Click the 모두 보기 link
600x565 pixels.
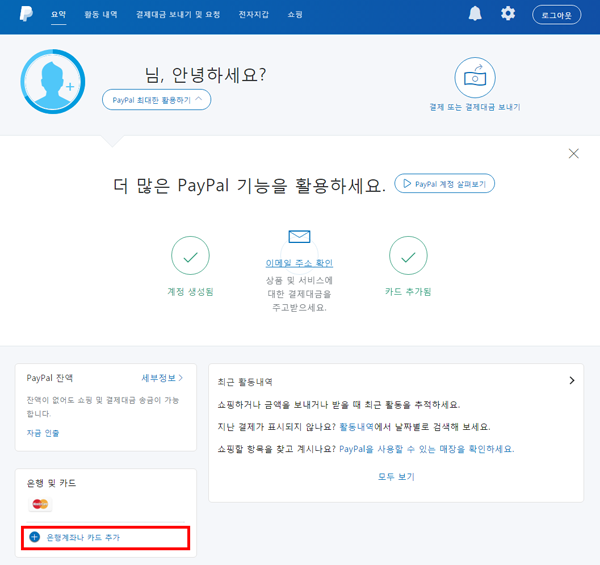[396, 477]
